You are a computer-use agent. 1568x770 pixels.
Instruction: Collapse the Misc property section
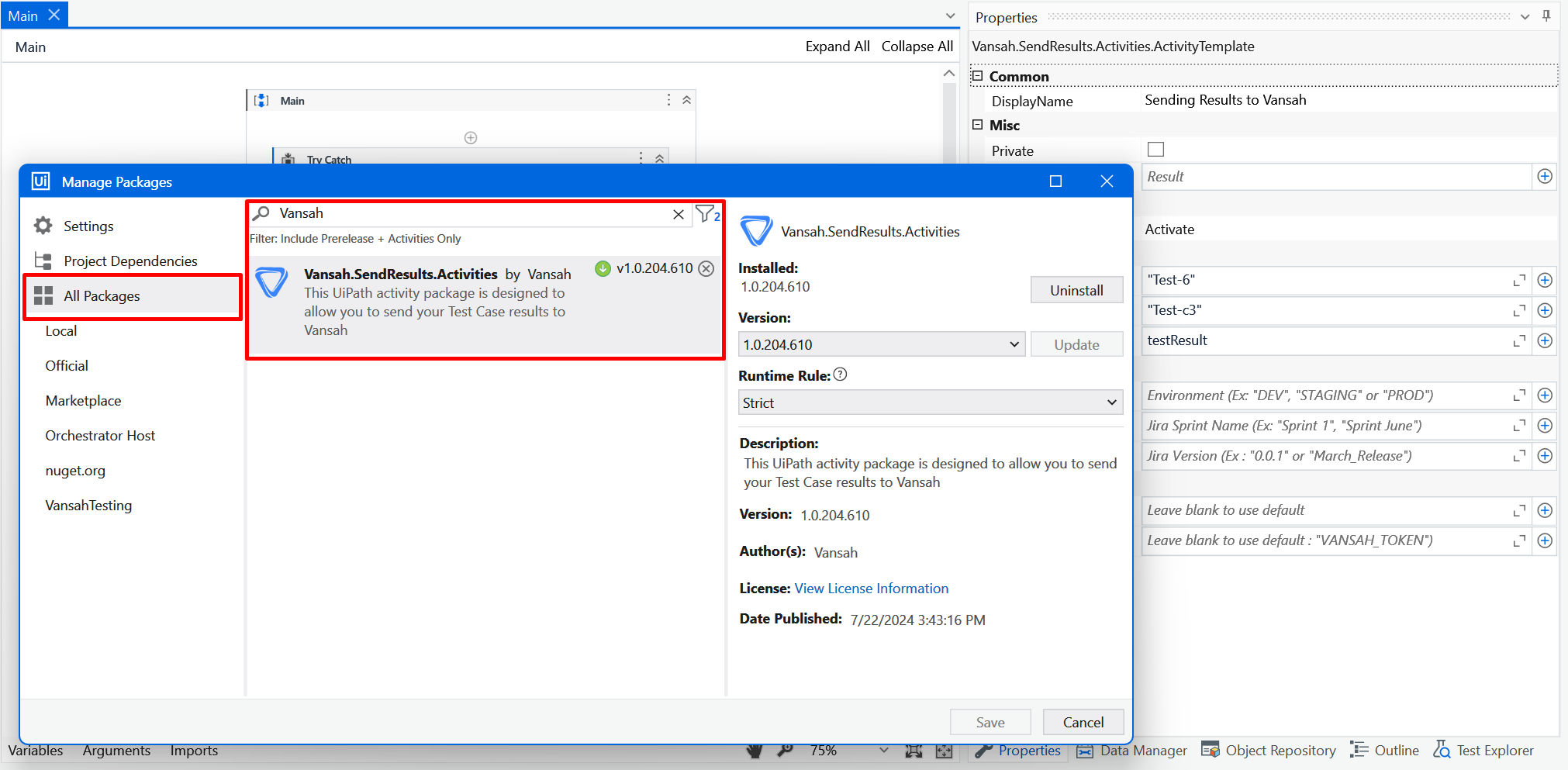978,125
